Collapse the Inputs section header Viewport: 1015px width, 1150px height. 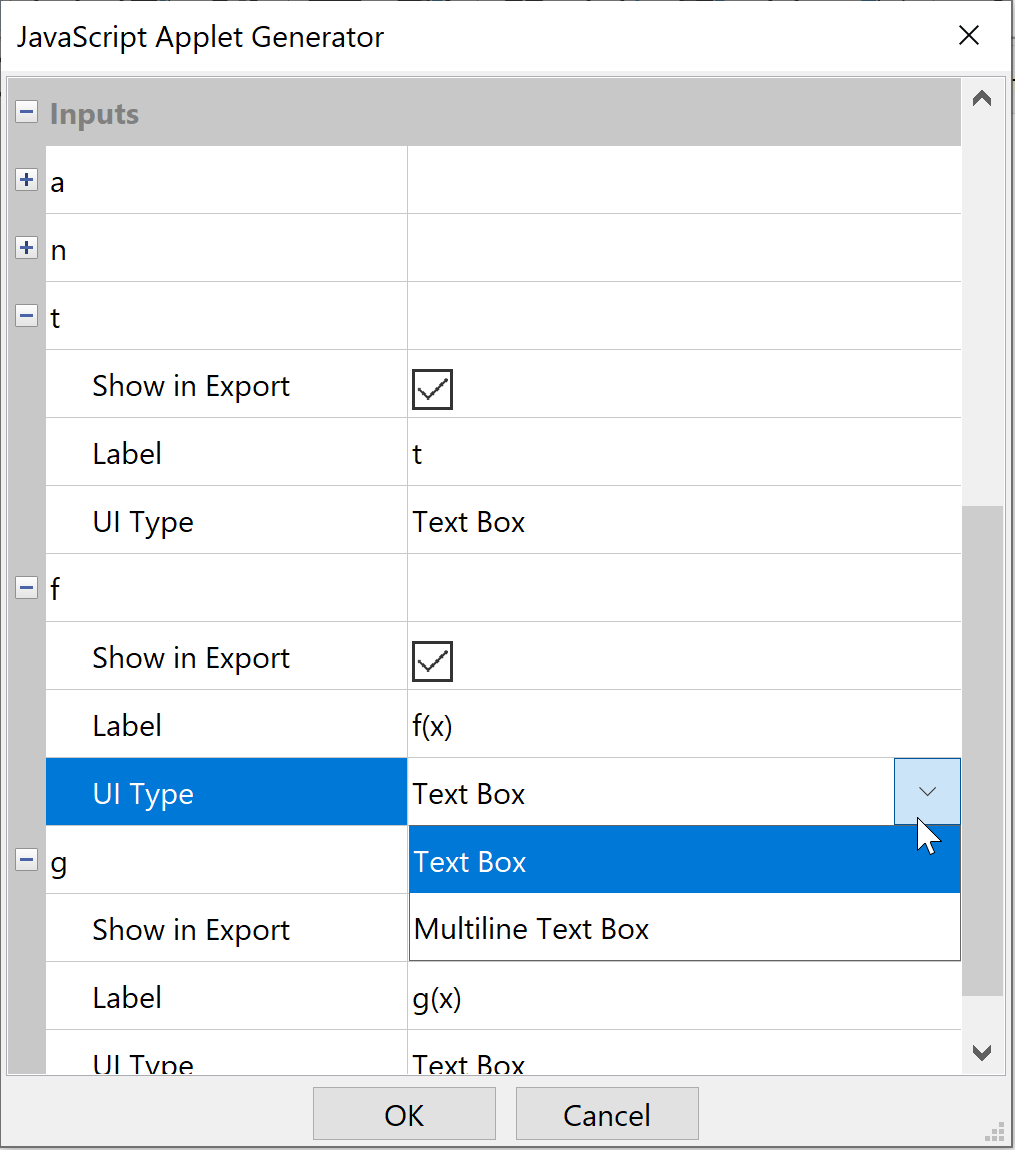pyautogui.click(x=26, y=111)
